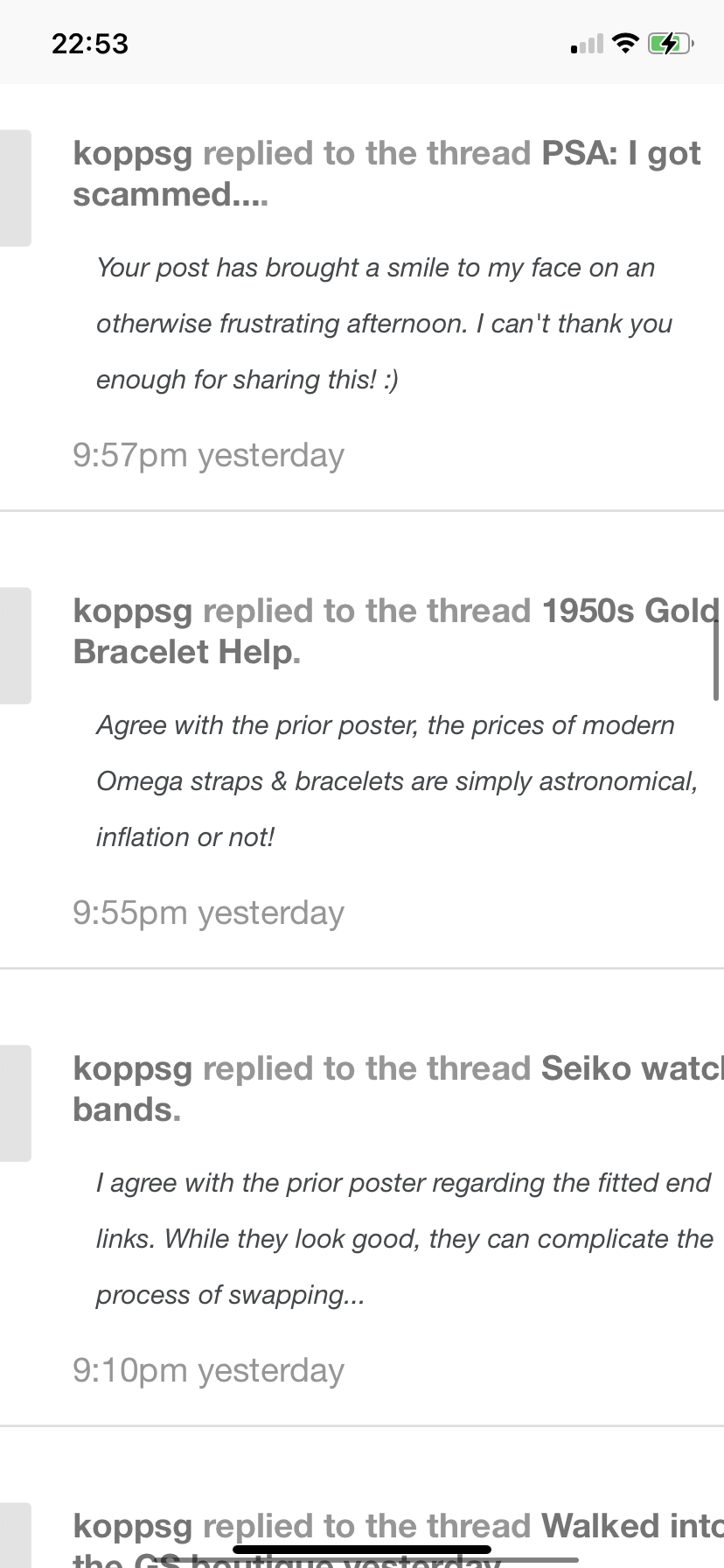Visit koppsg's profile from the PSA reply
Screen dimensions: 724x1568
132,154
